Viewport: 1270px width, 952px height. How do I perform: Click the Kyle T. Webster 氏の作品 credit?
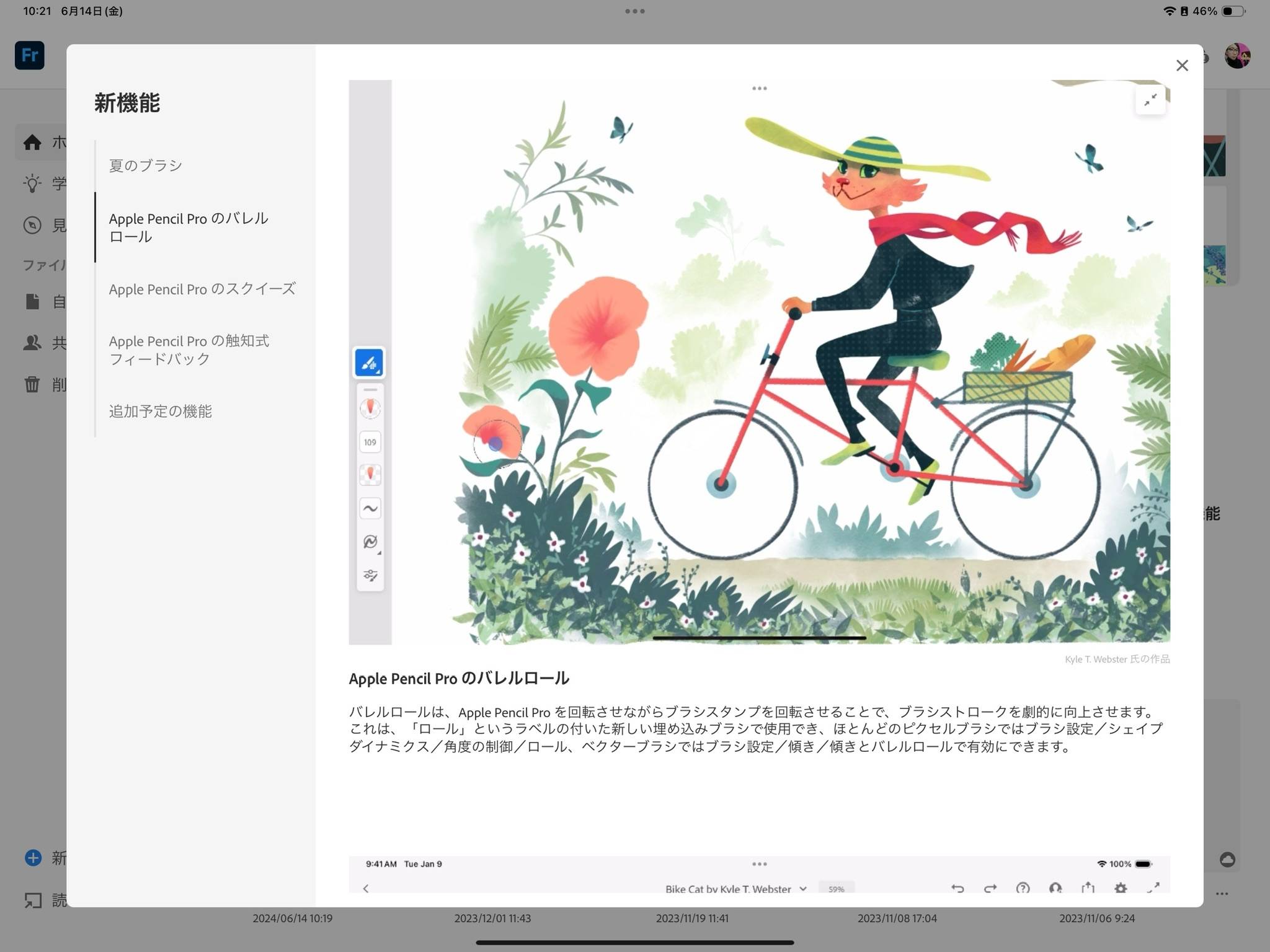1117,659
